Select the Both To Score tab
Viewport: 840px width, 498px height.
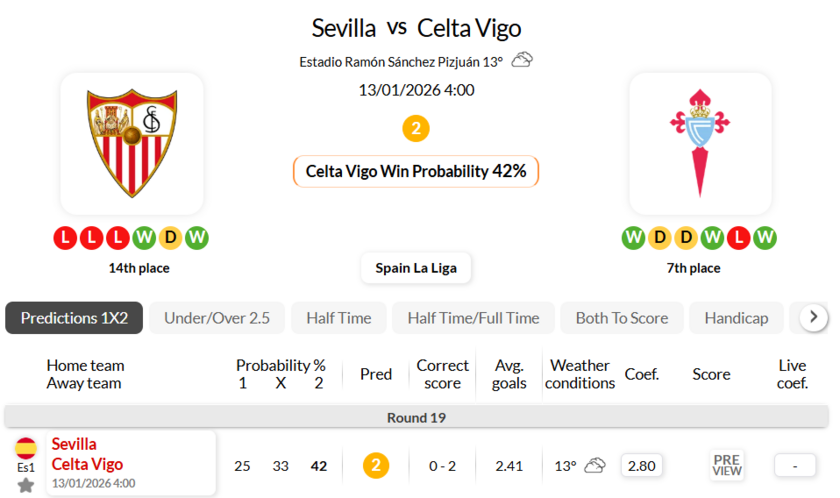[621, 318]
